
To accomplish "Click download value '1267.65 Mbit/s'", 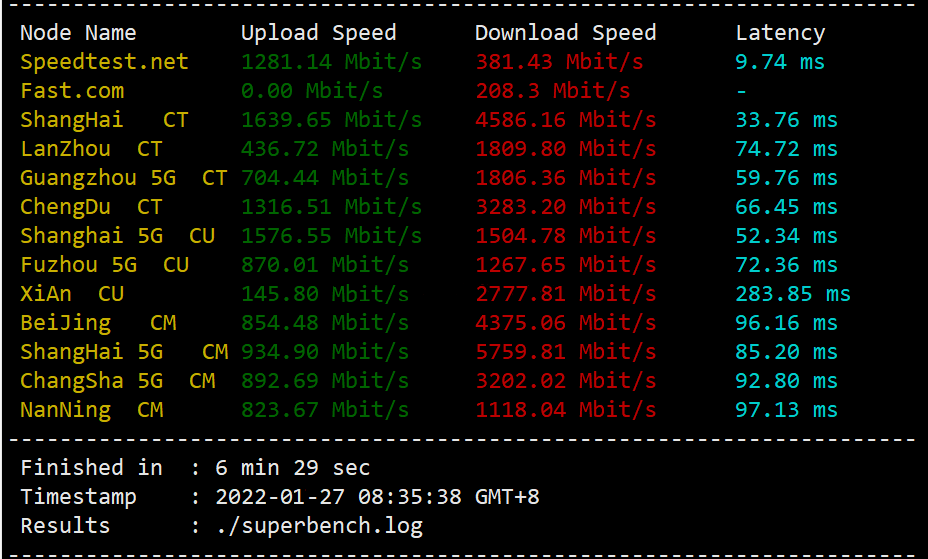I will 566,264.
